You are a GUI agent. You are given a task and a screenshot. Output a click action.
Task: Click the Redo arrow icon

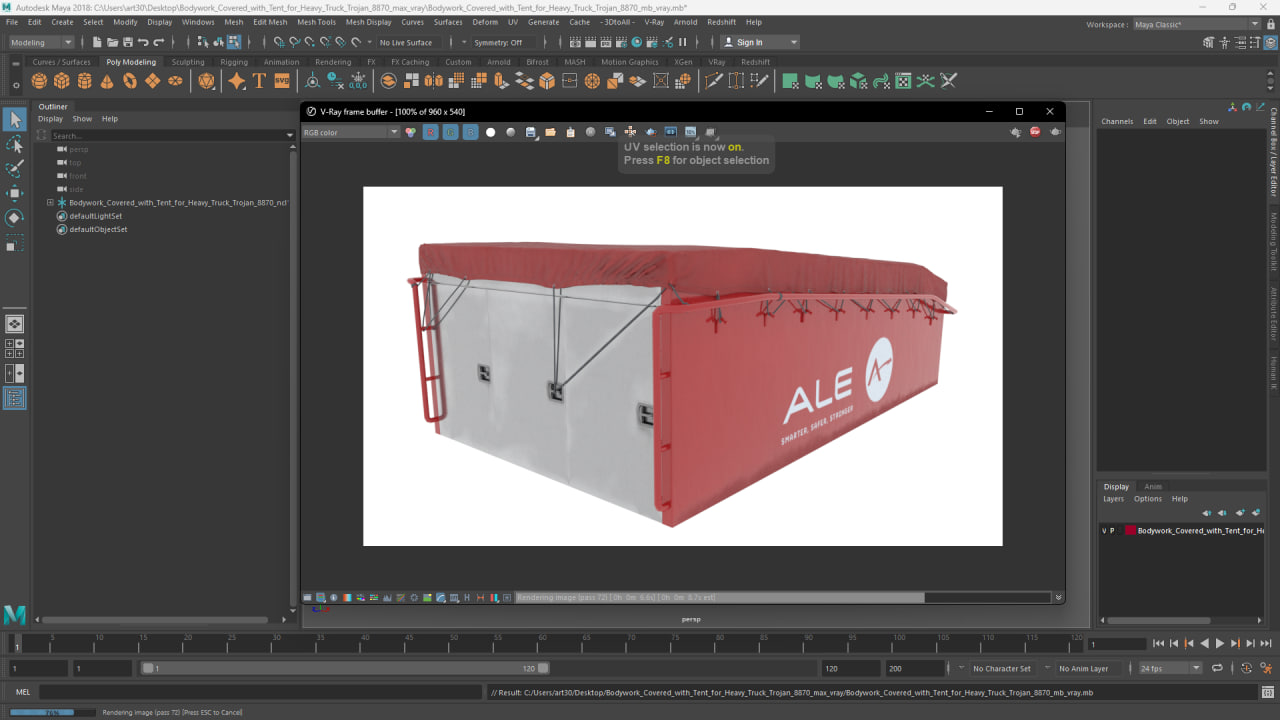pos(158,42)
